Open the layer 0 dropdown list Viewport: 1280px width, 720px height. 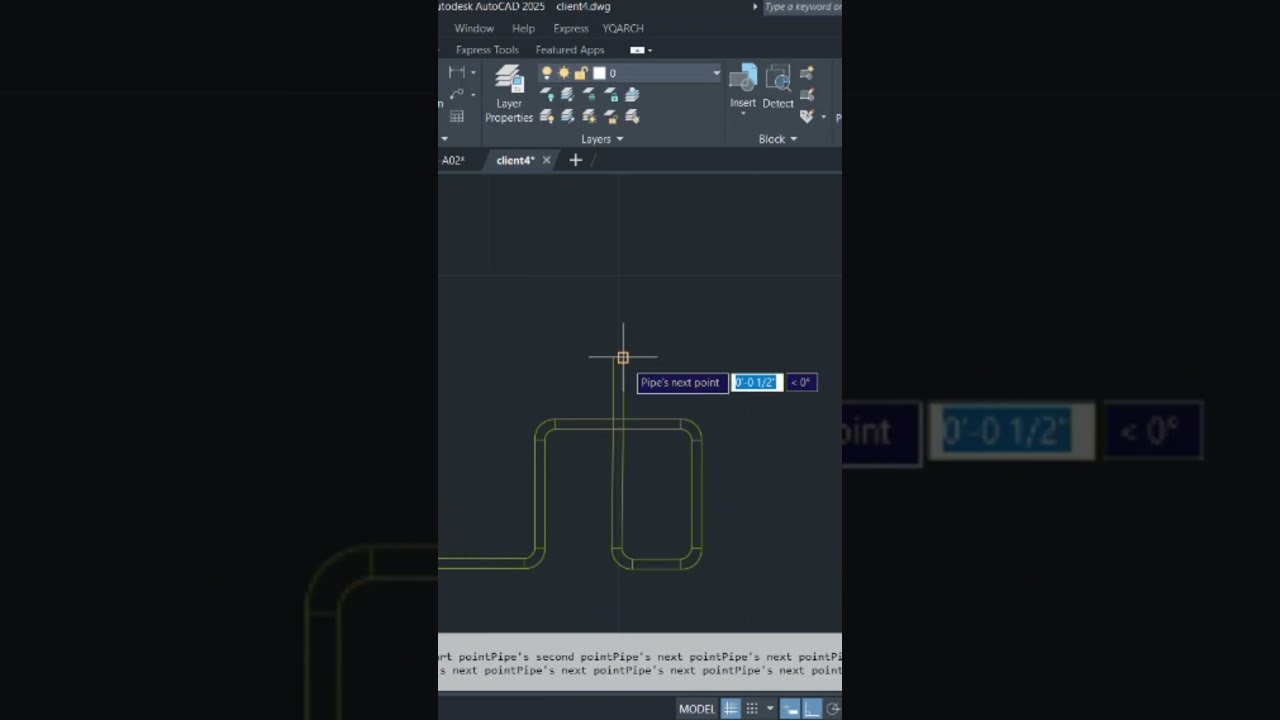[x=715, y=73]
